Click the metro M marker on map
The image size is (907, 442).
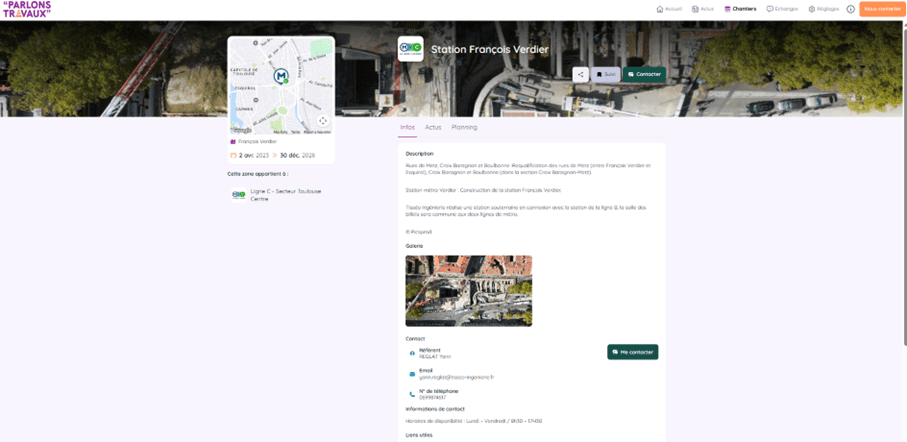pos(281,76)
